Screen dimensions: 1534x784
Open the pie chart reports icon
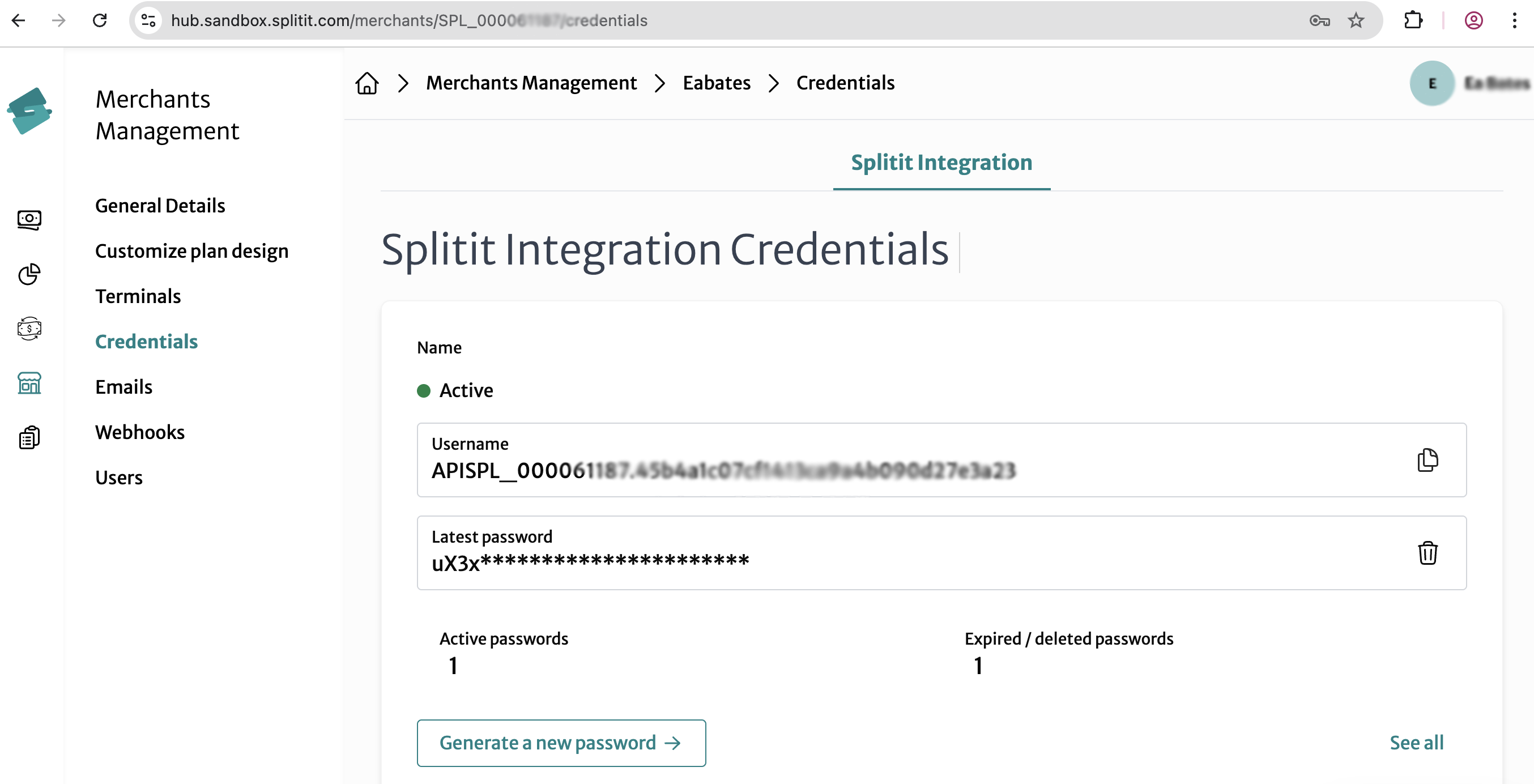click(29, 274)
